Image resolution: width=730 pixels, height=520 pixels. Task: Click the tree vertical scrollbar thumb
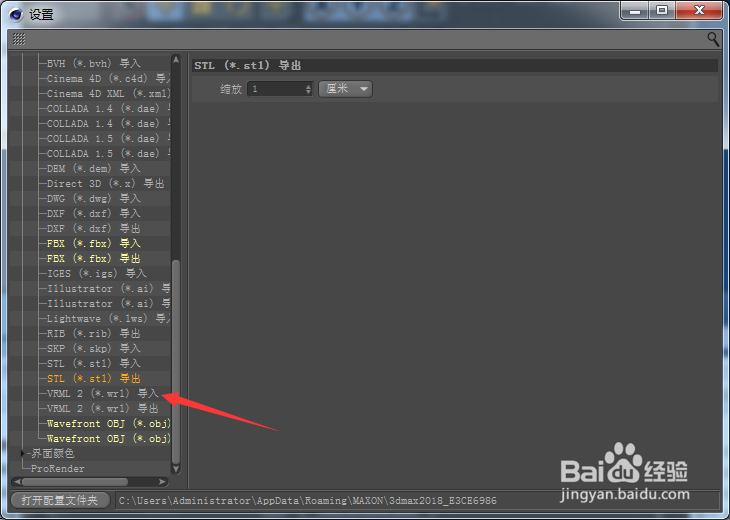click(x=176, y=361)
